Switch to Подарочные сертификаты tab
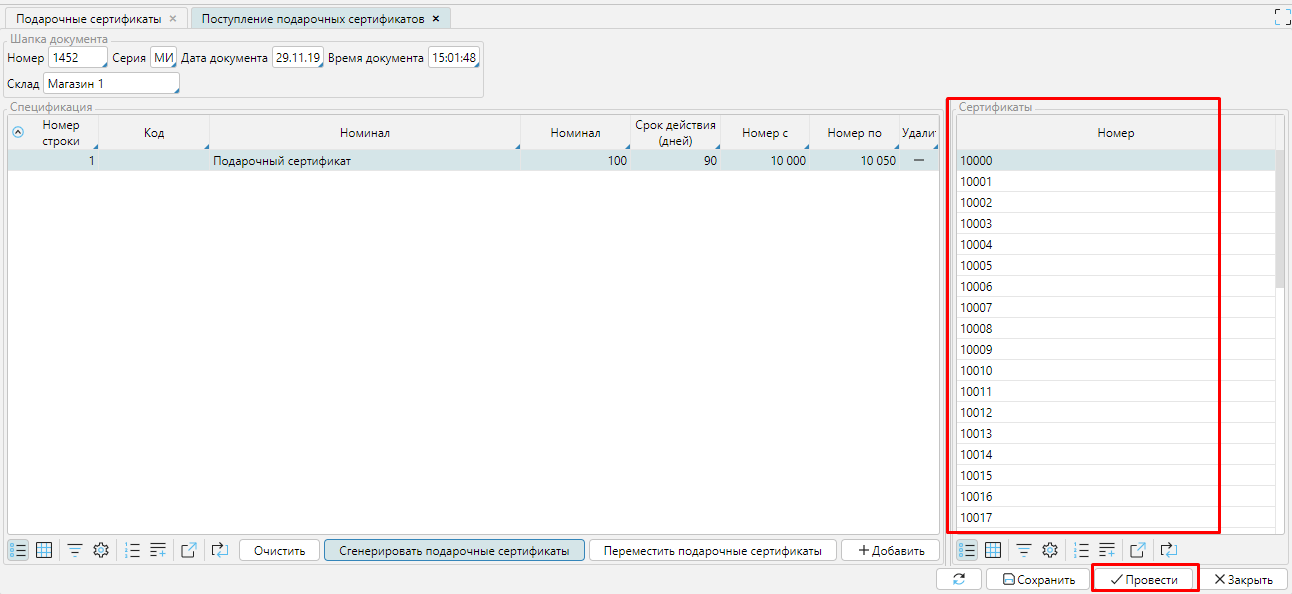Viewport: 1292px width, 594px height. tap(88, 19)
